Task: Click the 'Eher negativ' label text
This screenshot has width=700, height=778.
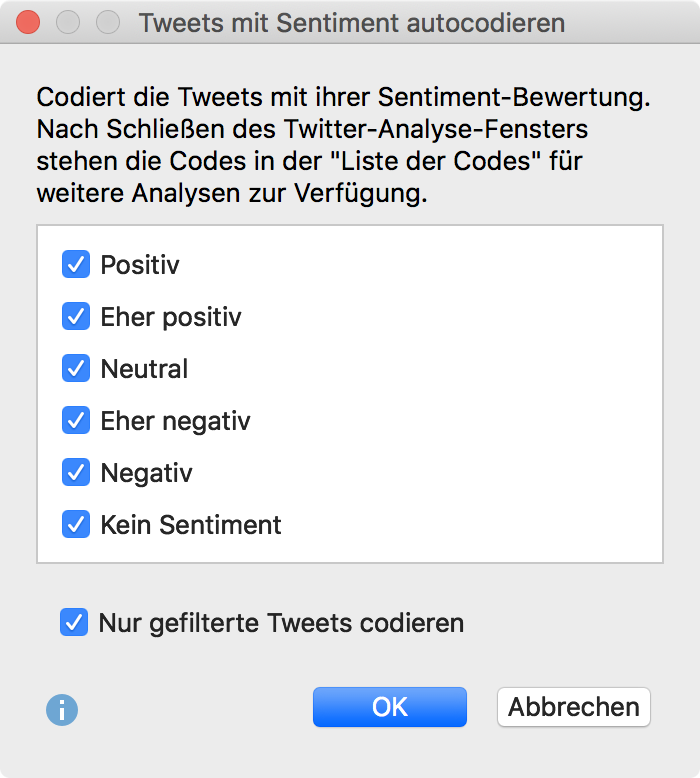Action: (x=175, y=421)
